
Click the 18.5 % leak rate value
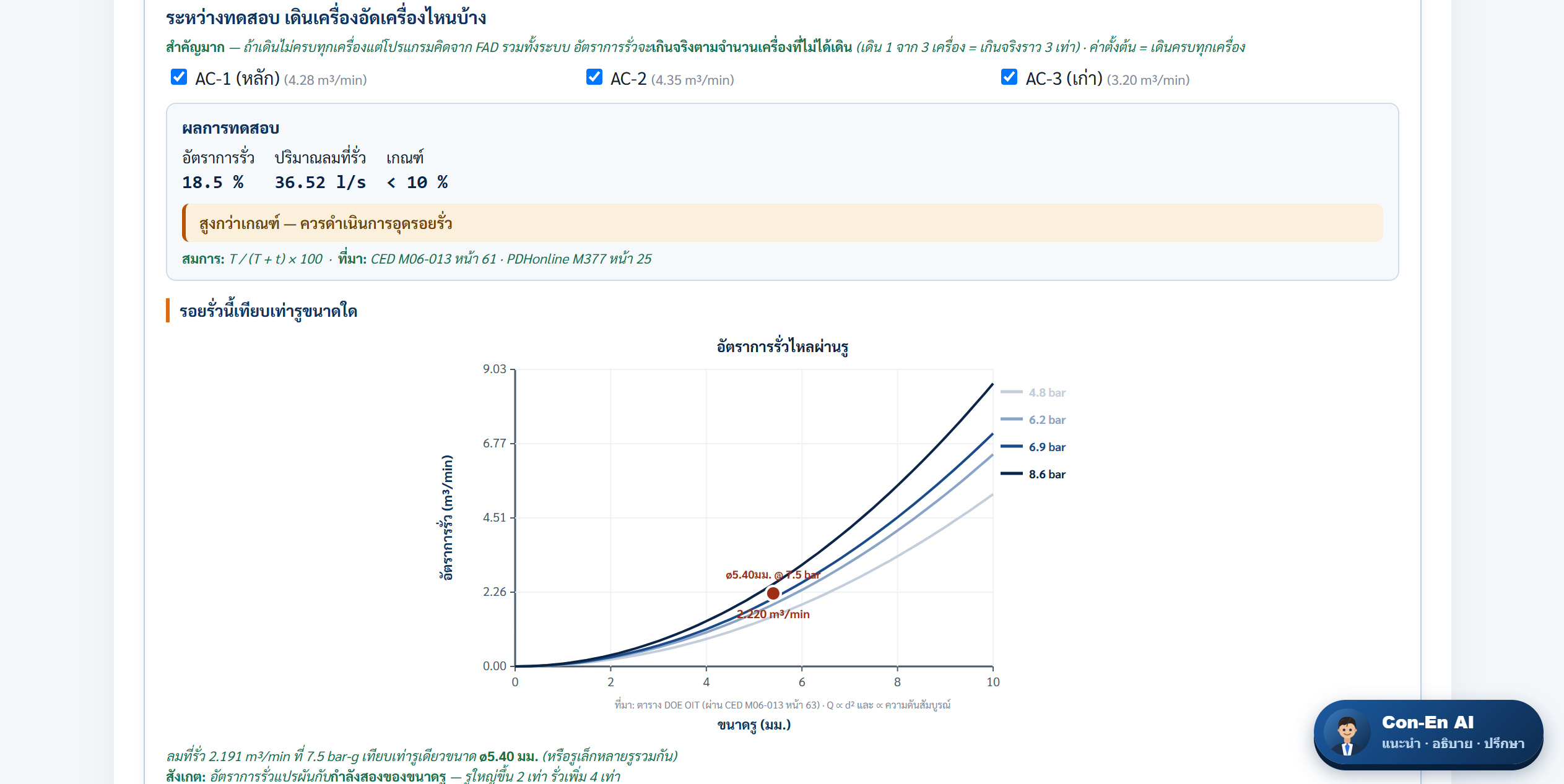coord(212,183)
